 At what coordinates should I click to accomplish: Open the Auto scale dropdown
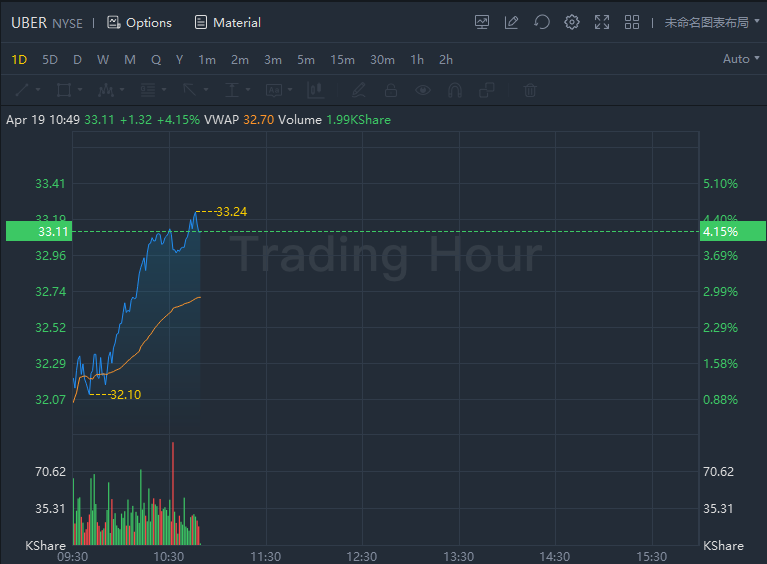tap(740, 59)
